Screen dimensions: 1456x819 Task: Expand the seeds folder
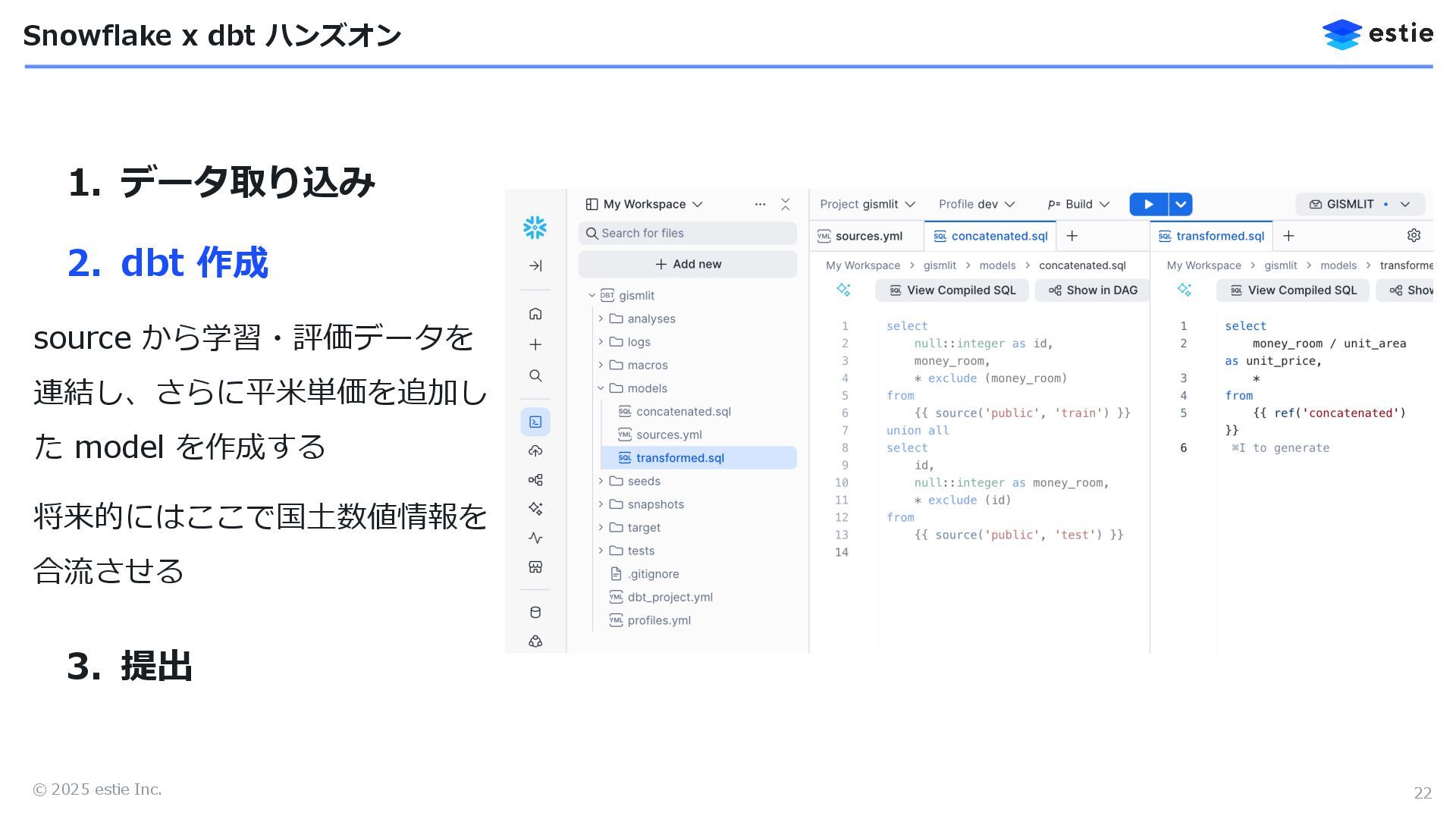[x=601, y=482]
